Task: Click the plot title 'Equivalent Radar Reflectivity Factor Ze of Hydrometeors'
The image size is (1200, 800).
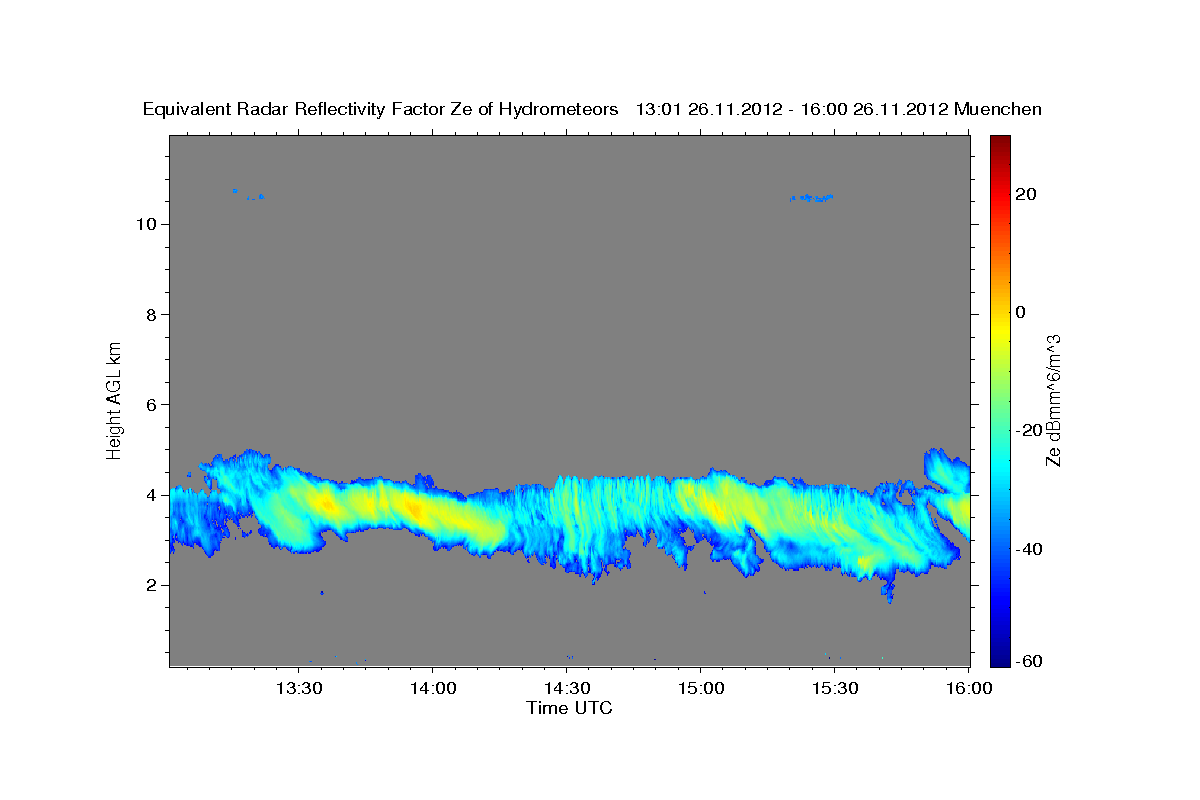Action: click(x=381, y=109)
